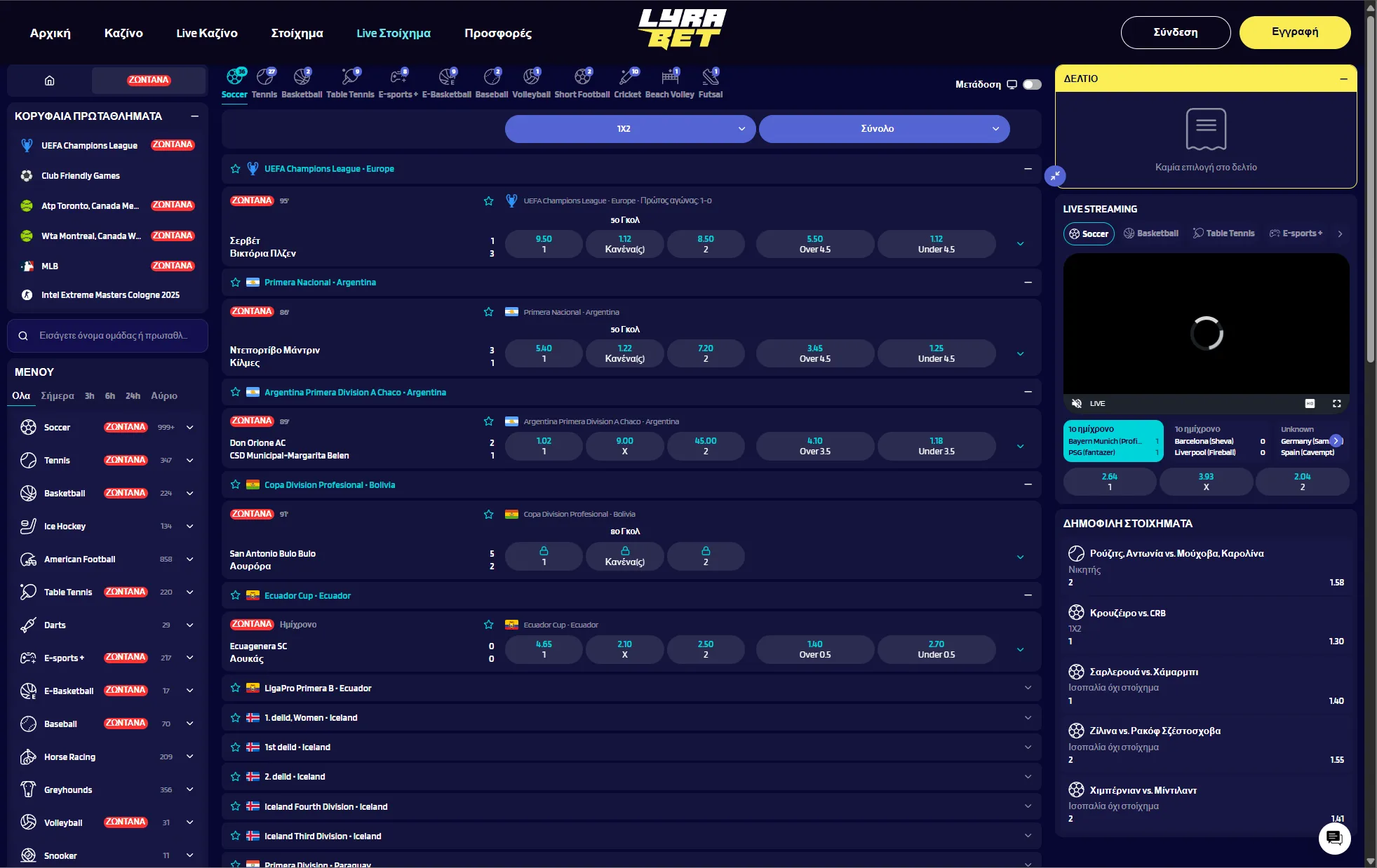Expand Iceland Fourth Division section
This screenshot has width=1377, height=868.
coord(1028,806)
